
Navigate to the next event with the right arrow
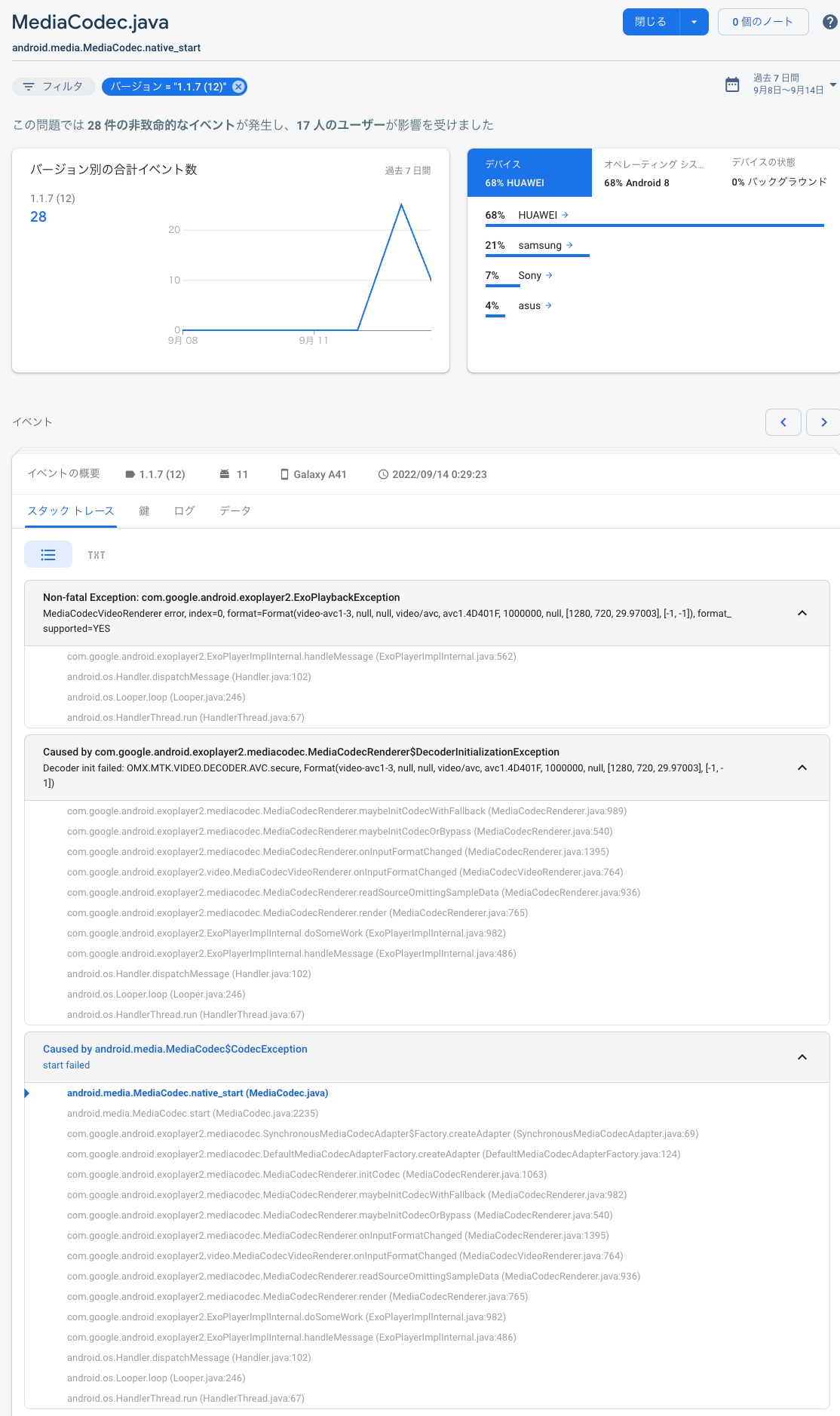point(823,422)
